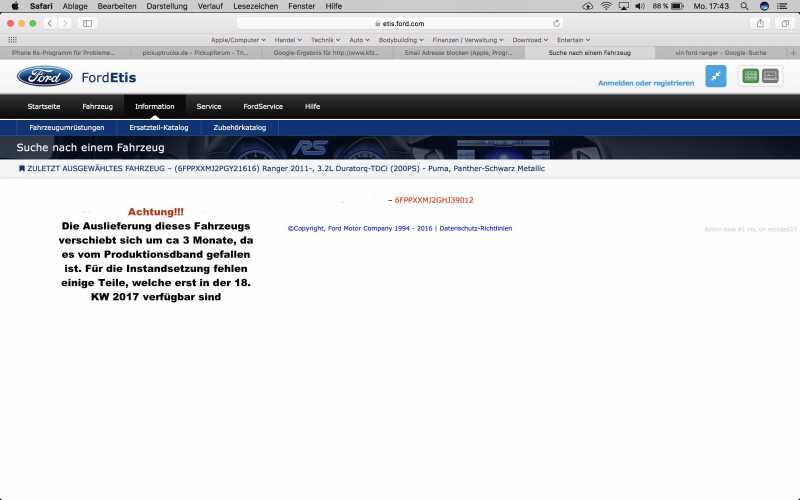Expand the Technik bookmarks folder

point(325,40)
